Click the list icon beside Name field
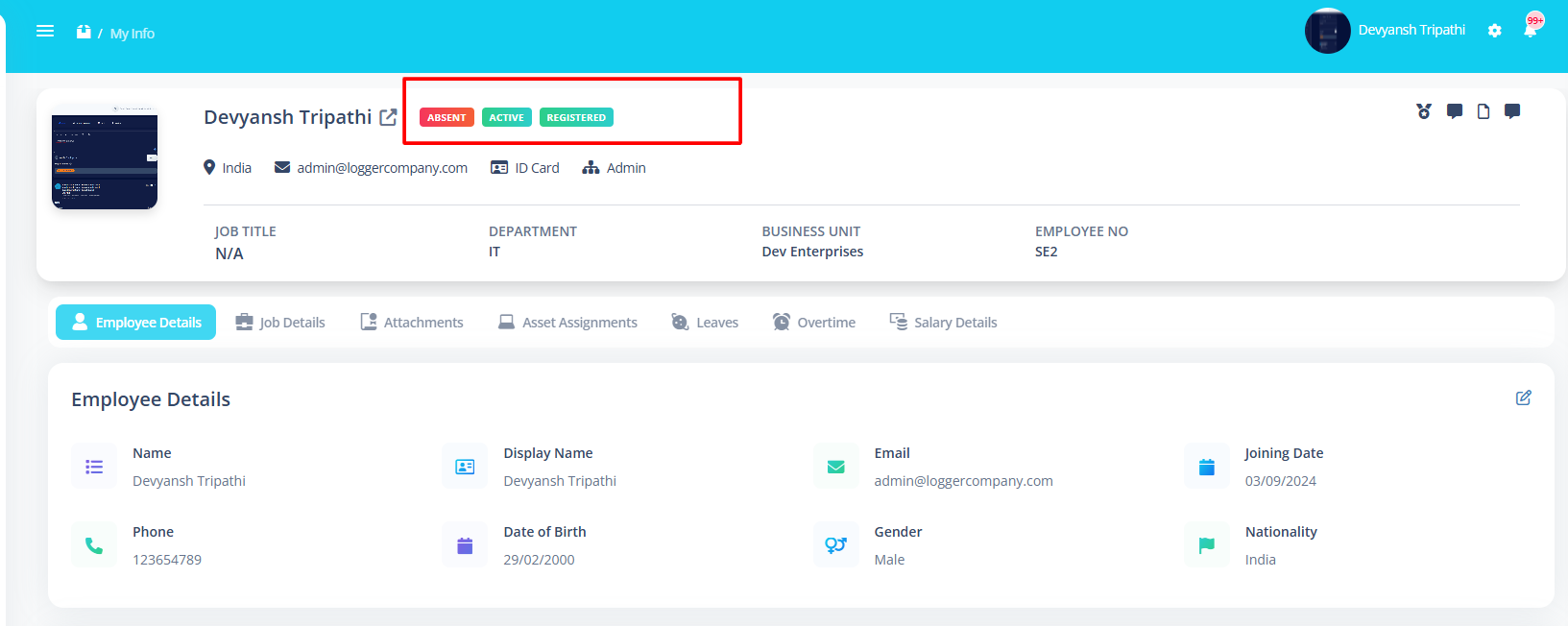 94,467
